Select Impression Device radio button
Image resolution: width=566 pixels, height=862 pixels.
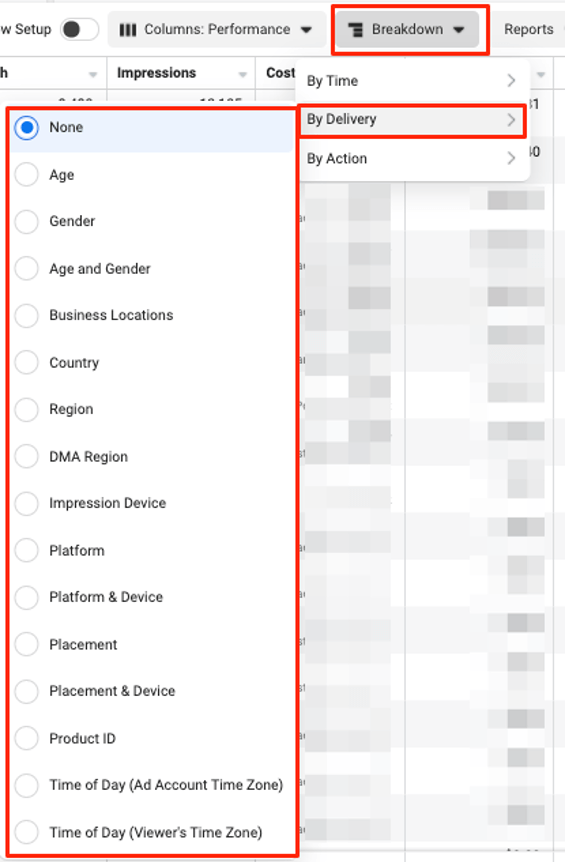click(26, 504)
